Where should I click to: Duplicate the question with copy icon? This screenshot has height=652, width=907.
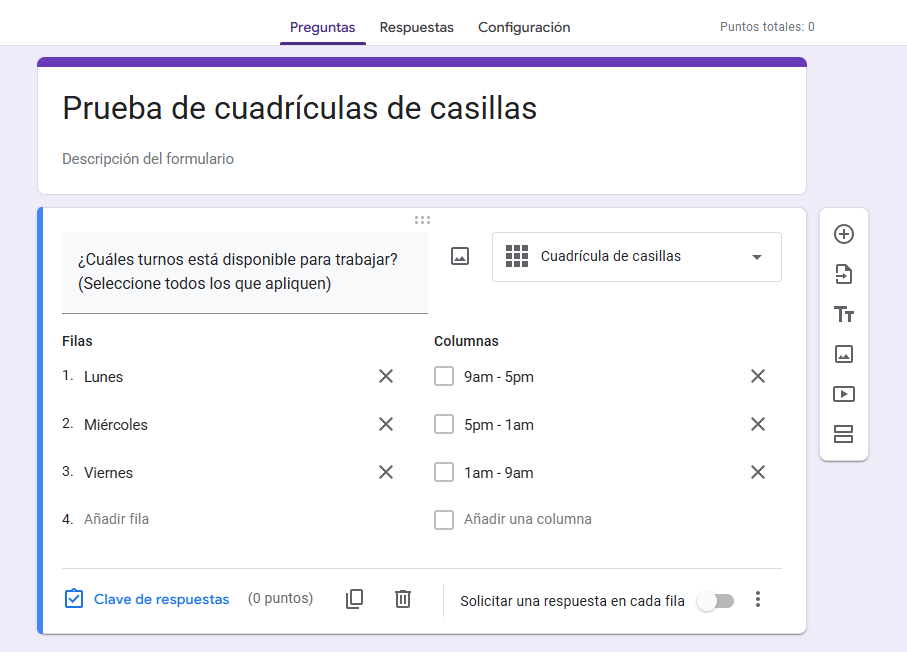(x=354, y=599)
